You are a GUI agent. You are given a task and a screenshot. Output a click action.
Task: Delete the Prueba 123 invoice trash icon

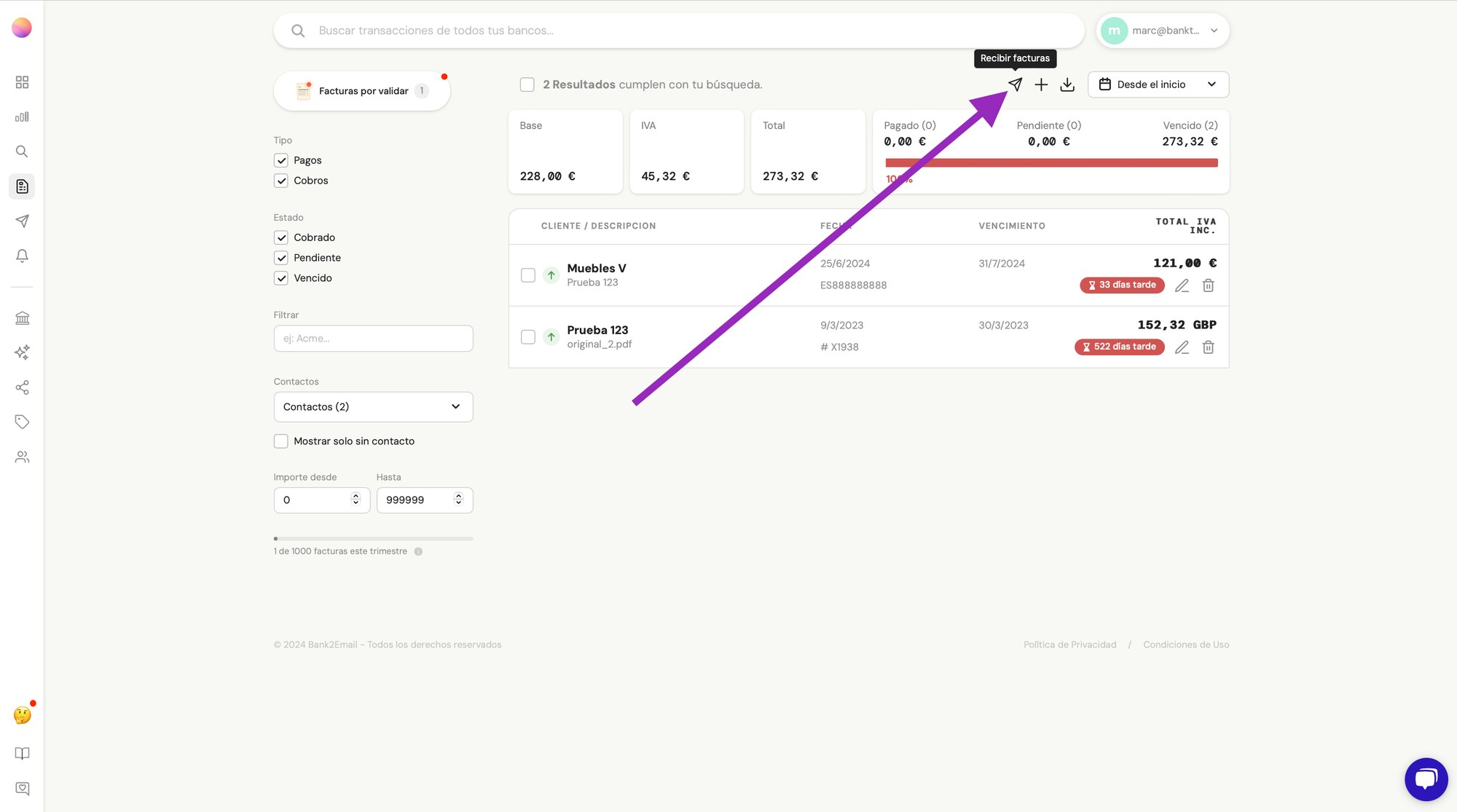coord(1208,347)
